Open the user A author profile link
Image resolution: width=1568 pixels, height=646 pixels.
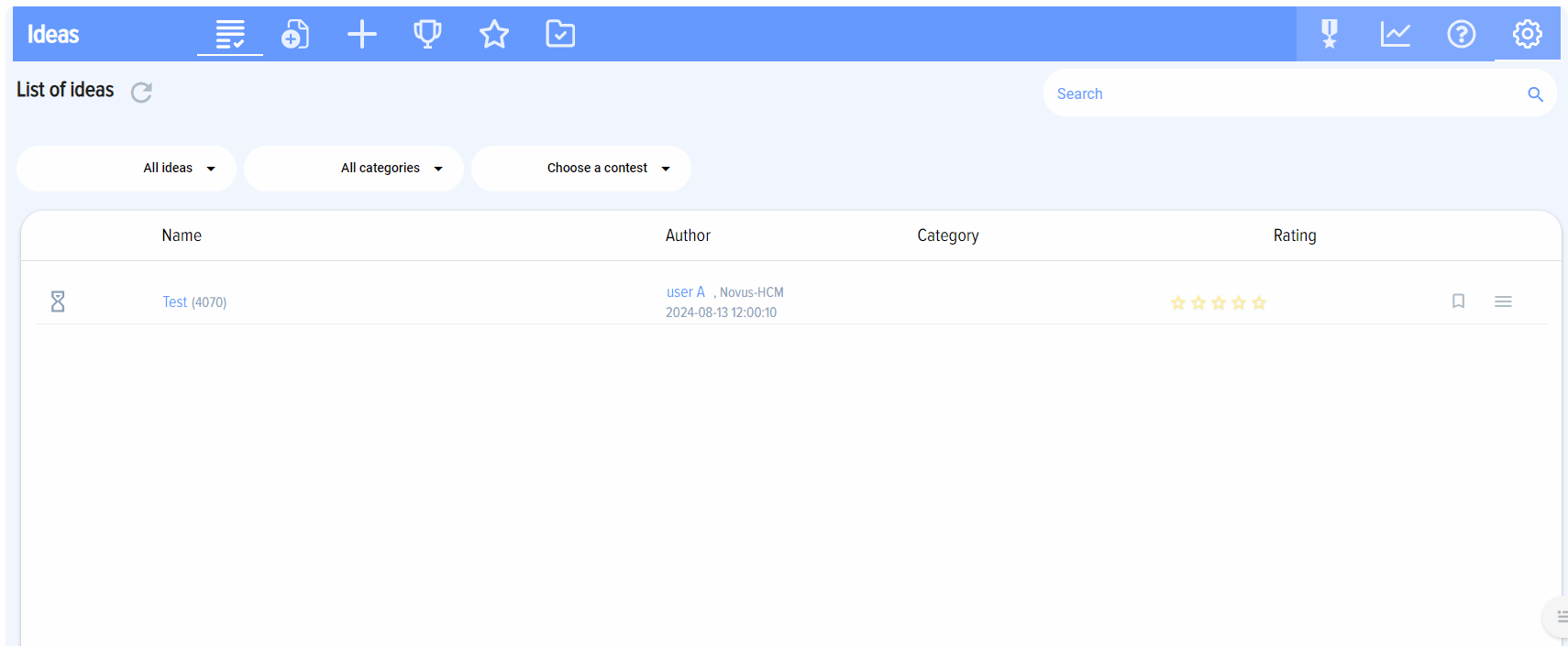(x=685, y=292)
